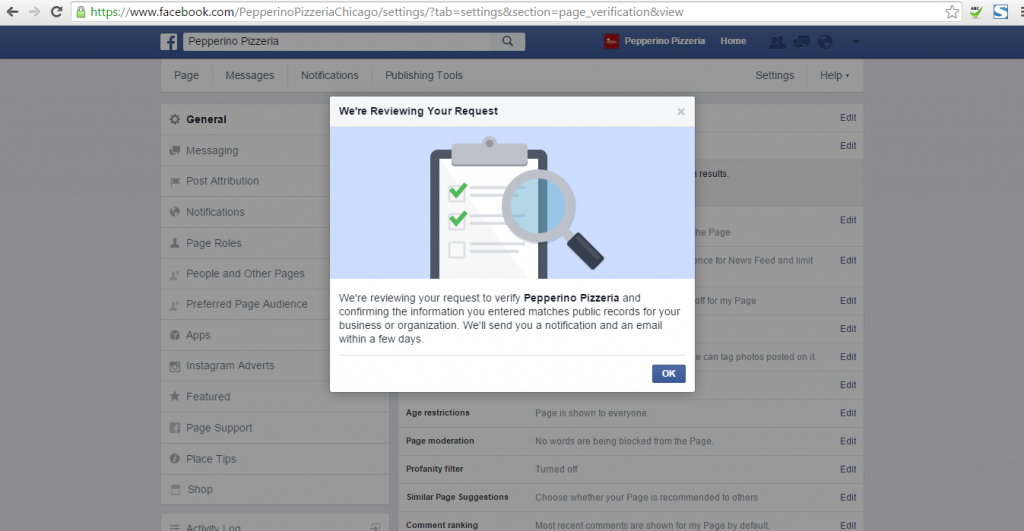This screenshot has width=1024, height=531.
Task: Edit Similar Page Suggestions setting
Action: tap(848, 497)
